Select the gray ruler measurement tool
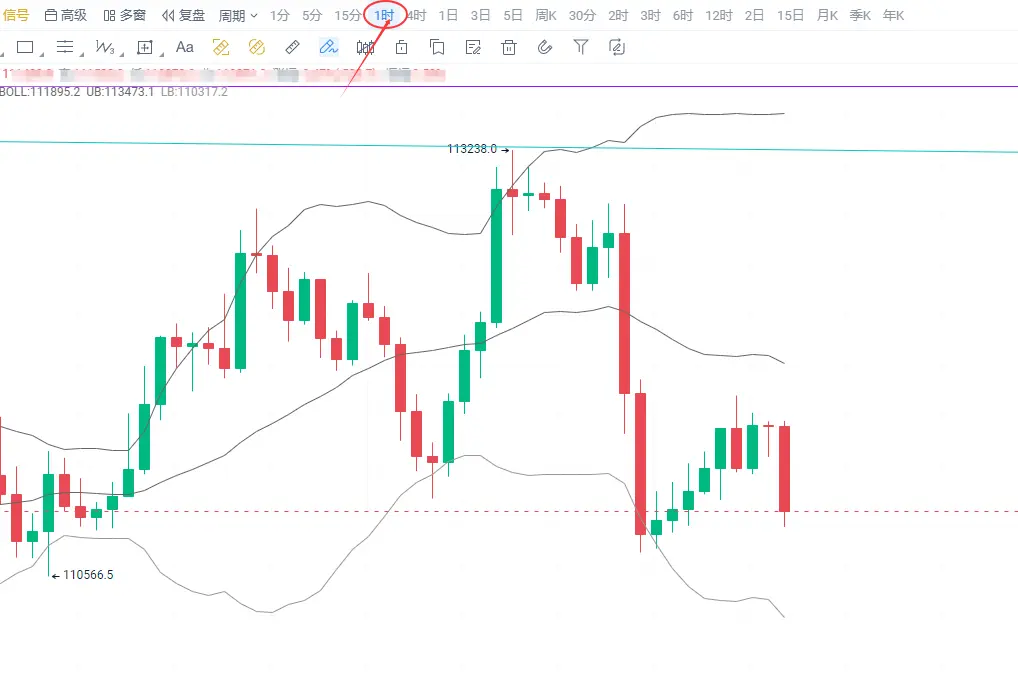Viewport: 1018px width, 682px height. 292,47
